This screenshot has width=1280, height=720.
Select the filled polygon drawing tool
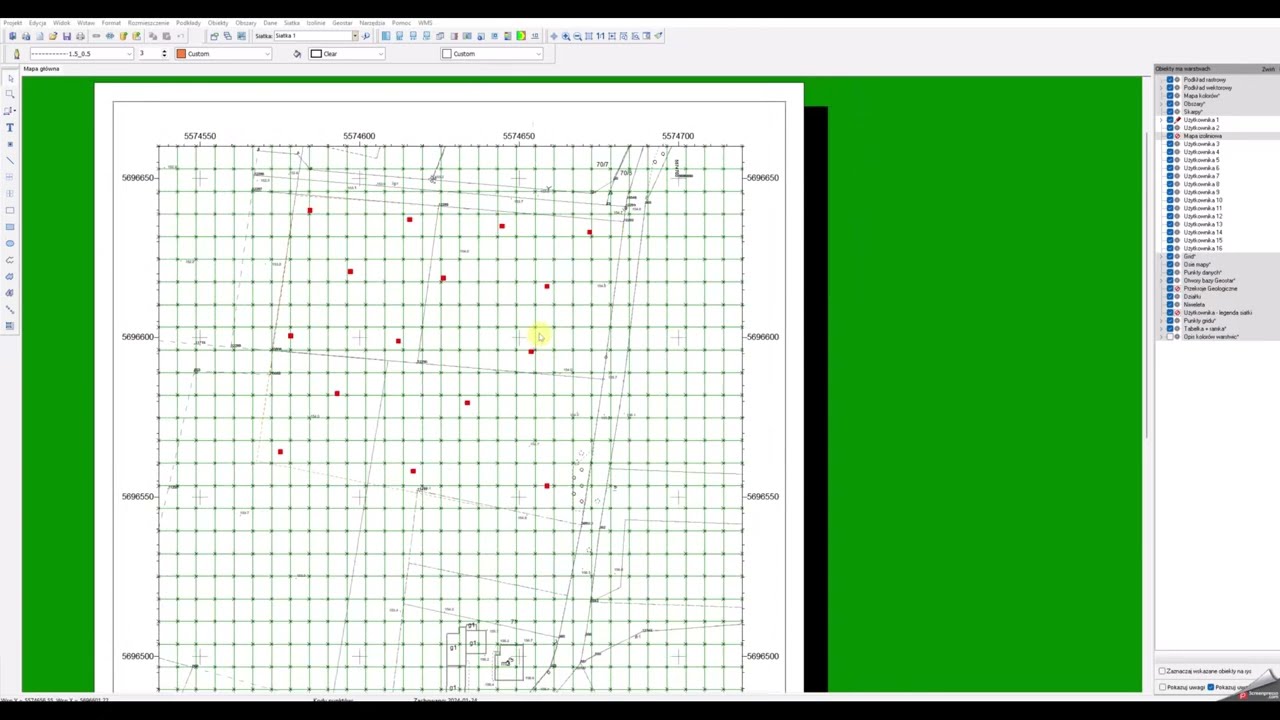(x=10, y=276)
